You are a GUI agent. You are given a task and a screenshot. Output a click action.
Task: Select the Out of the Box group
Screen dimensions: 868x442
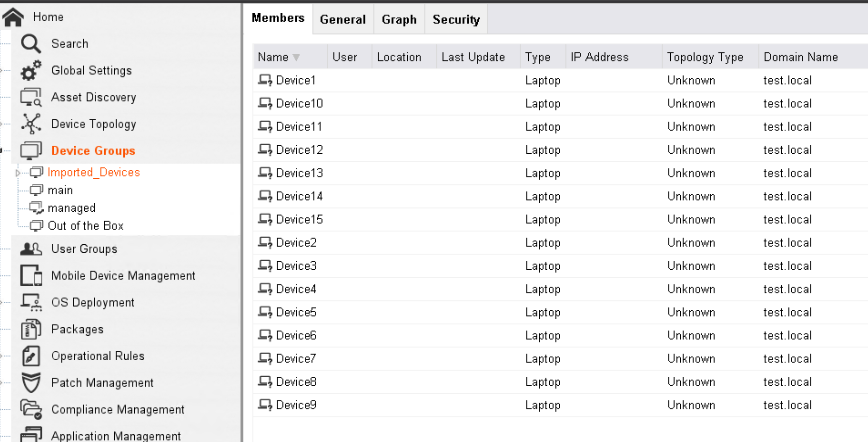coord(85,226)
